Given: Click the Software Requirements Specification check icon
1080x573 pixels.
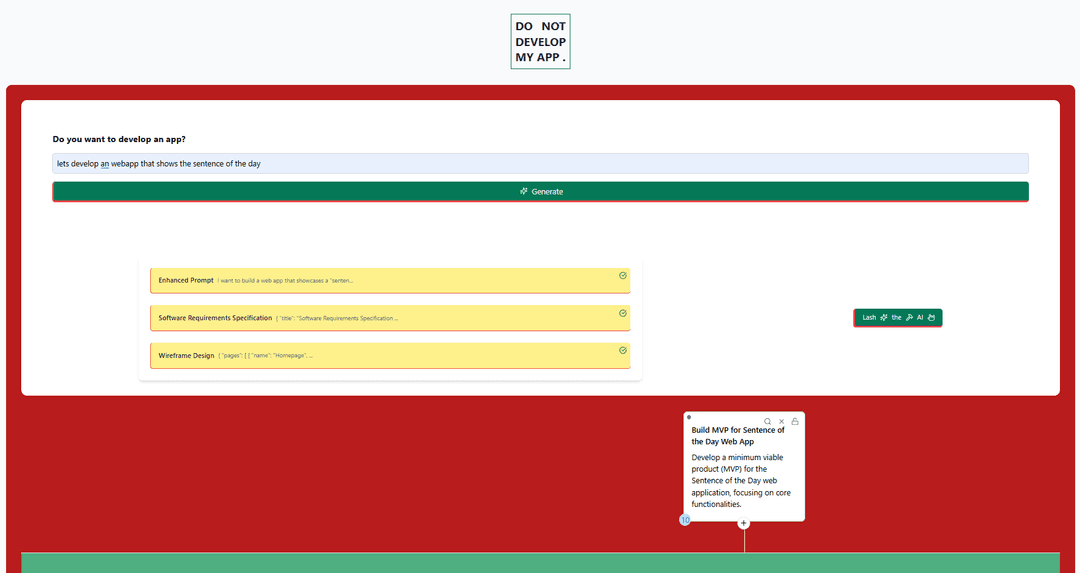Looking at the screenshot, I should click(x=623, y=313).
